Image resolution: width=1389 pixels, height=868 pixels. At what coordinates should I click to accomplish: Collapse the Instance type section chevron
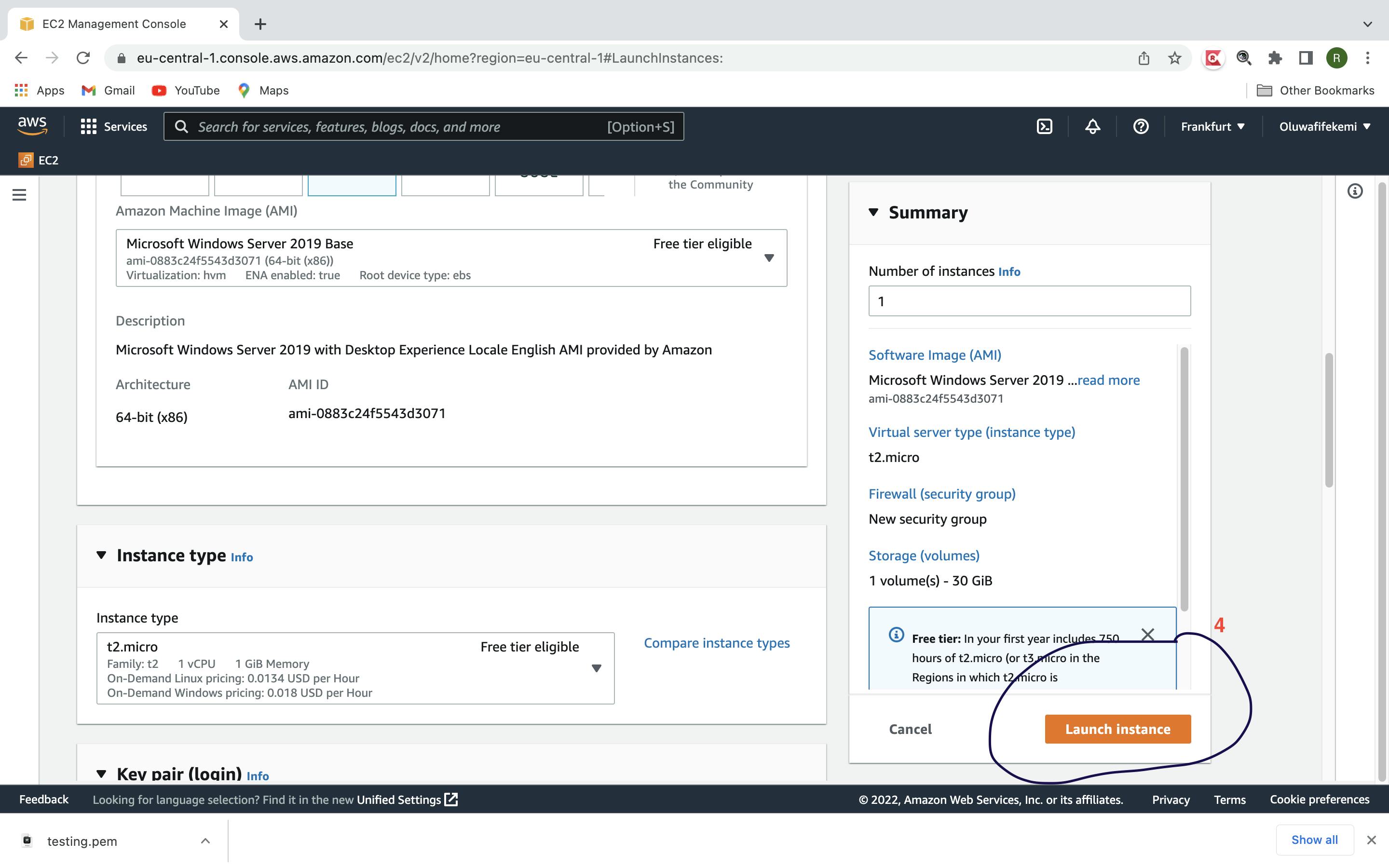[101, 555]
